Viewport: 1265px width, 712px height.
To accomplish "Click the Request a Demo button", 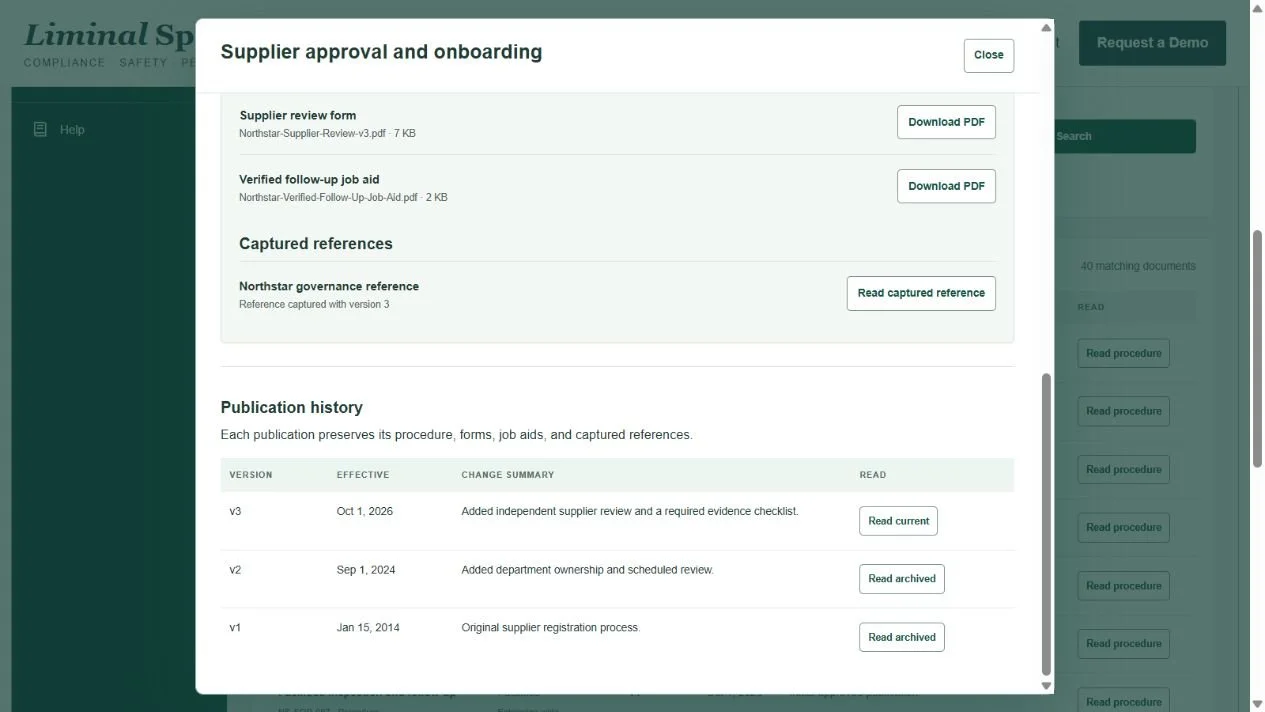I will (x=1152, y=43).
